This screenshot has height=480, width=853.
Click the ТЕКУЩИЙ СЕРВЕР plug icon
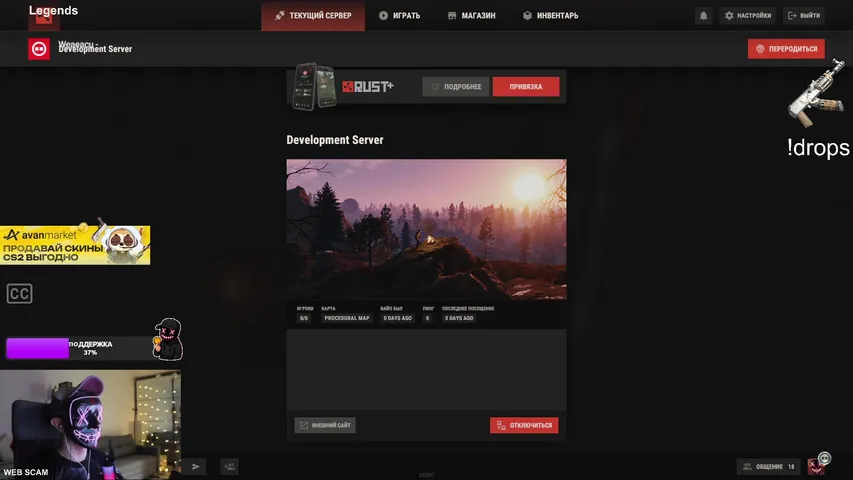280,15
